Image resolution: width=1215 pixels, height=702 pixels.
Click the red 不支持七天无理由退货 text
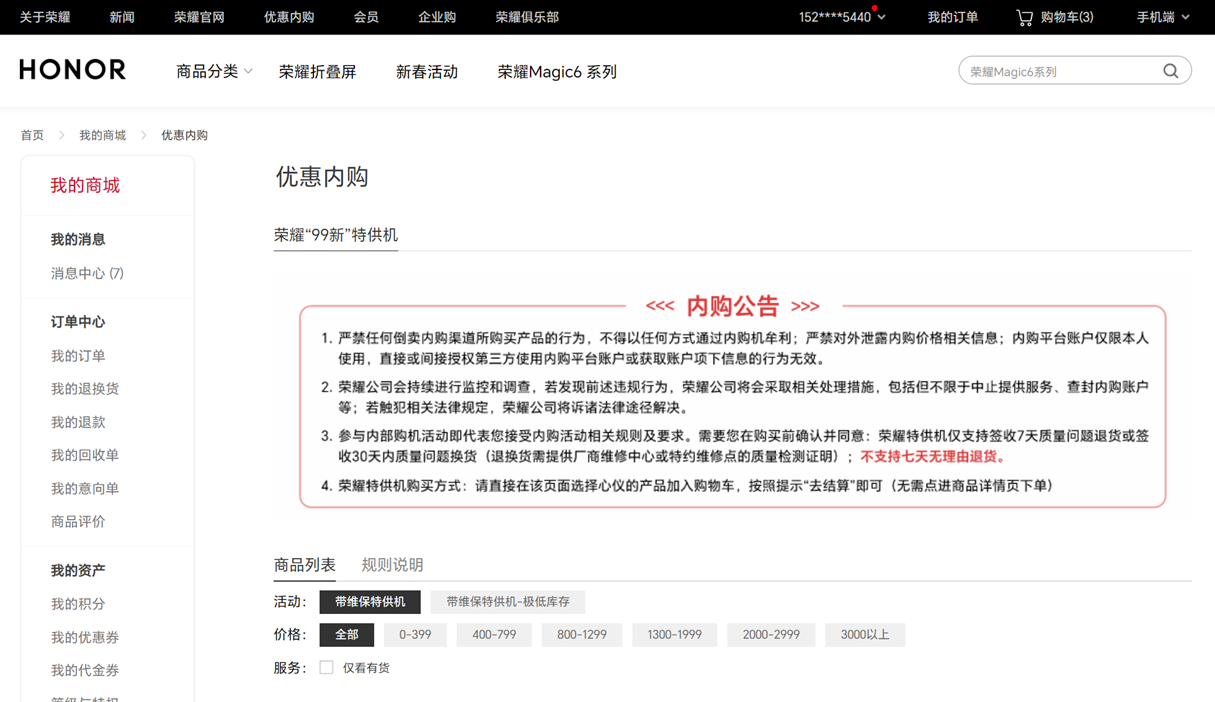click(x=933, y=457)
